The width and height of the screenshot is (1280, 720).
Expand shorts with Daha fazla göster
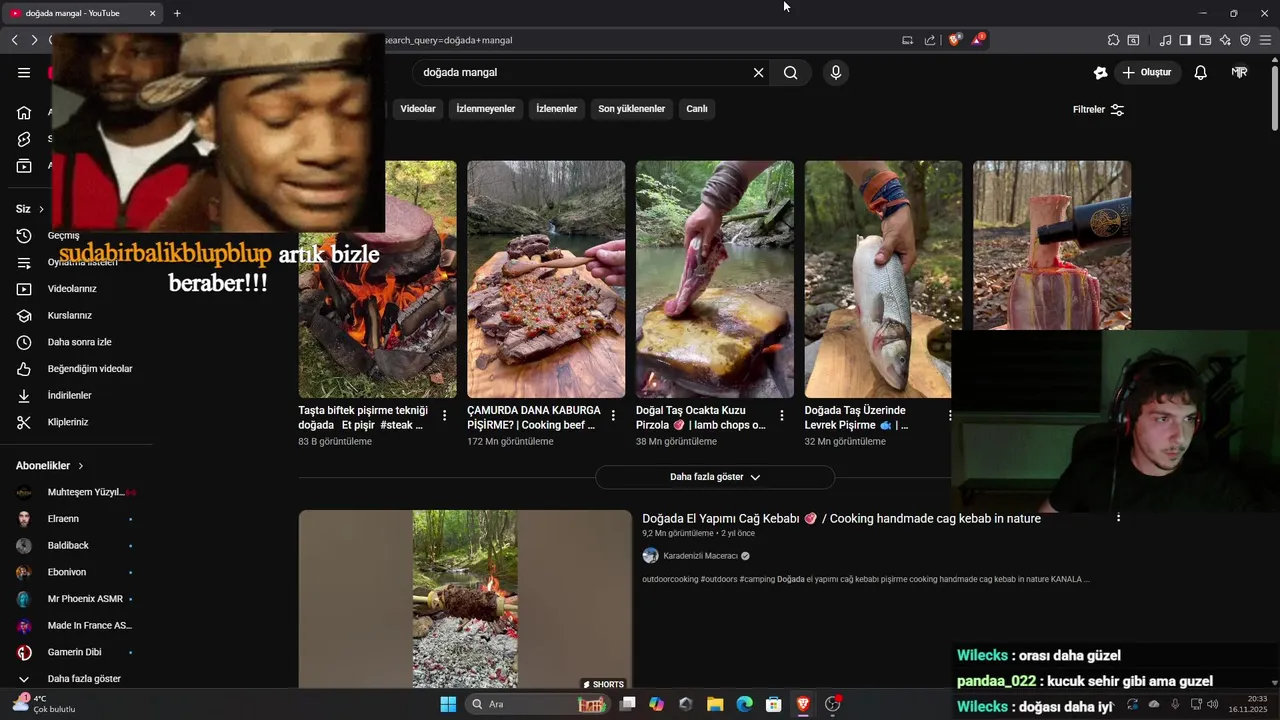[x=715, y=477]
